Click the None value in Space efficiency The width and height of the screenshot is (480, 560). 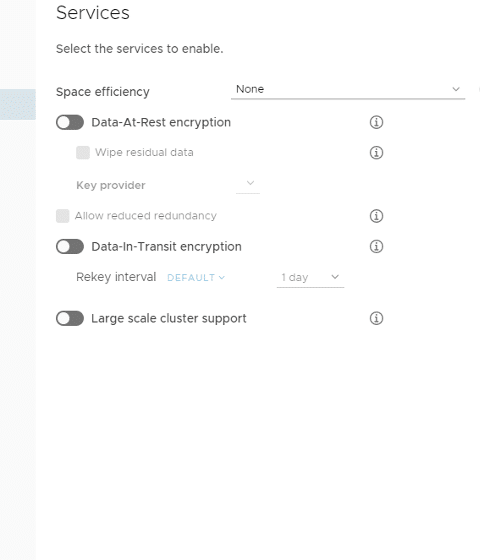click(x=250, y=89)
